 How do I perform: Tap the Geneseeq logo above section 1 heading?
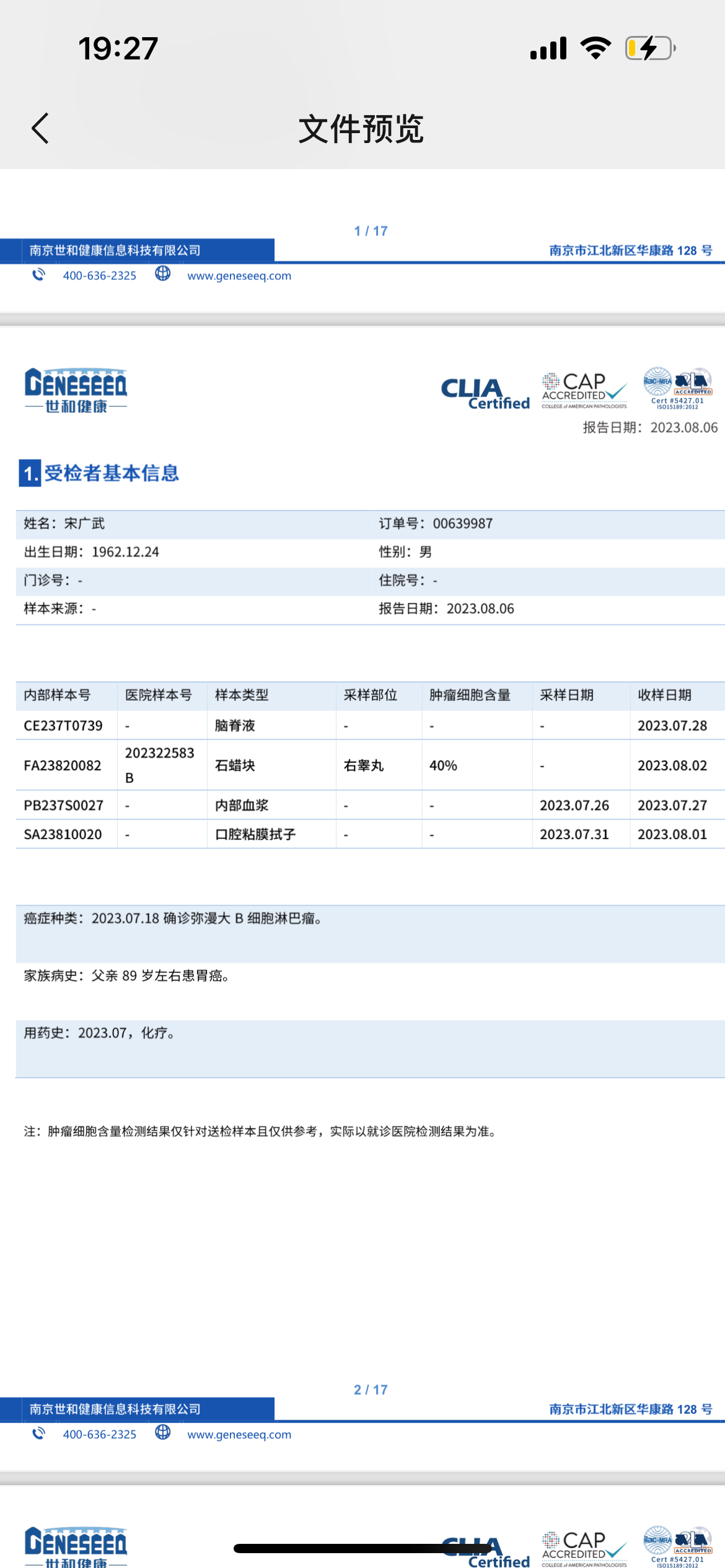pos(76,390)
